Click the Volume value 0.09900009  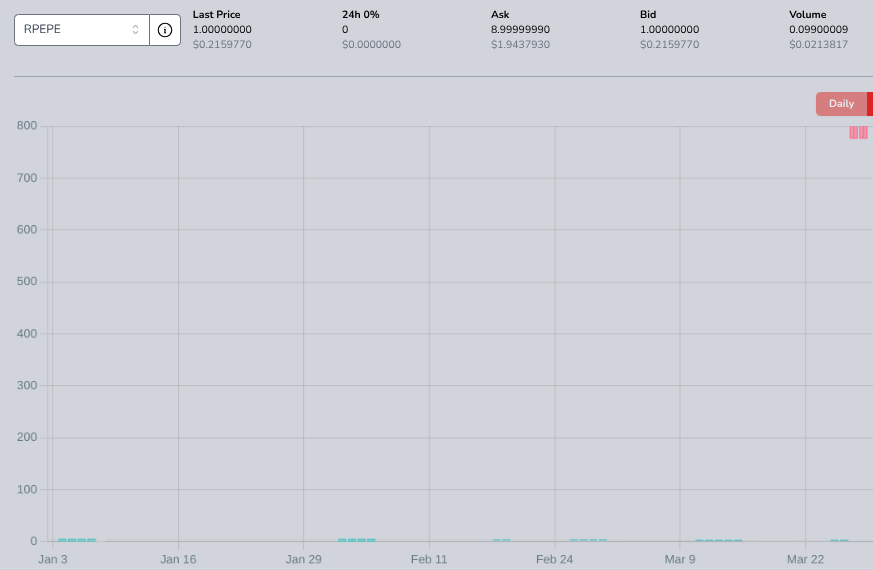point(818,30)
